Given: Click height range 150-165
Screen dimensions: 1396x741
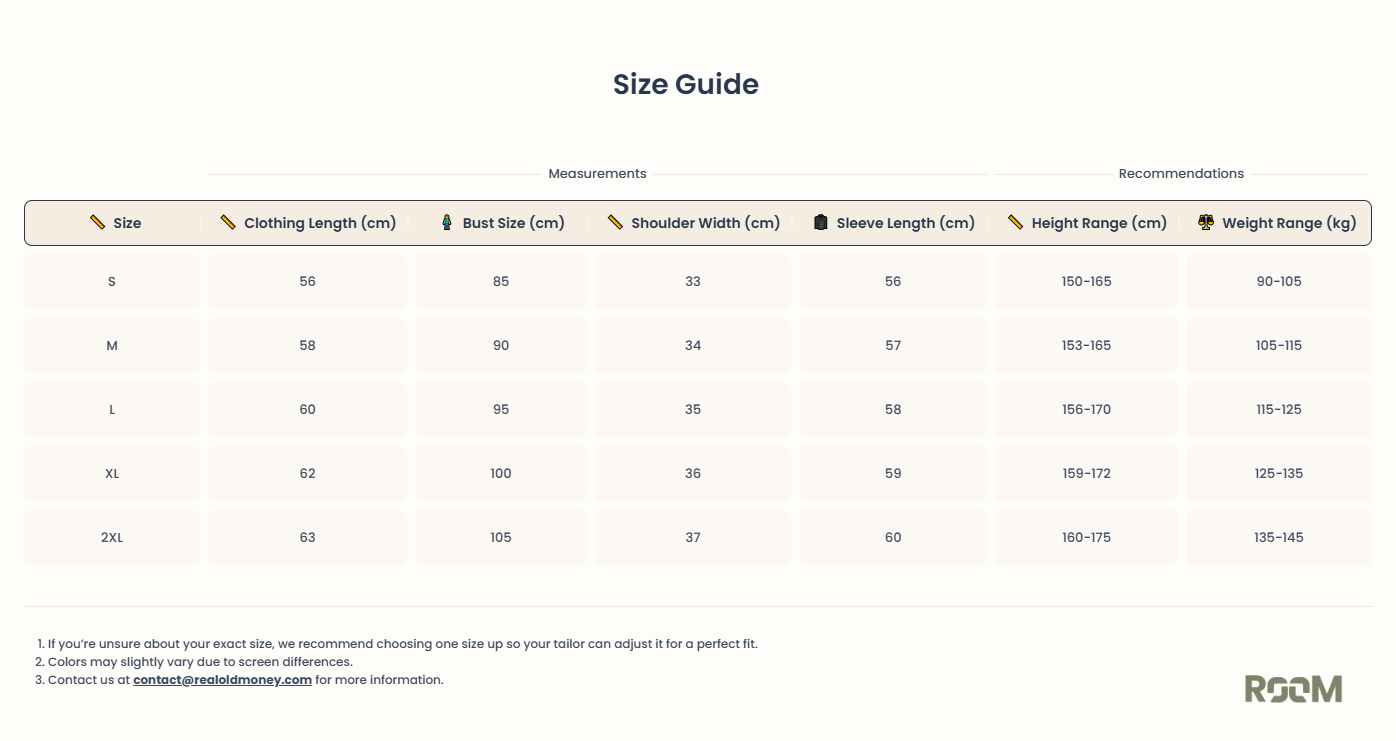Looking at the screenshot, I should tap(1087, 282).
